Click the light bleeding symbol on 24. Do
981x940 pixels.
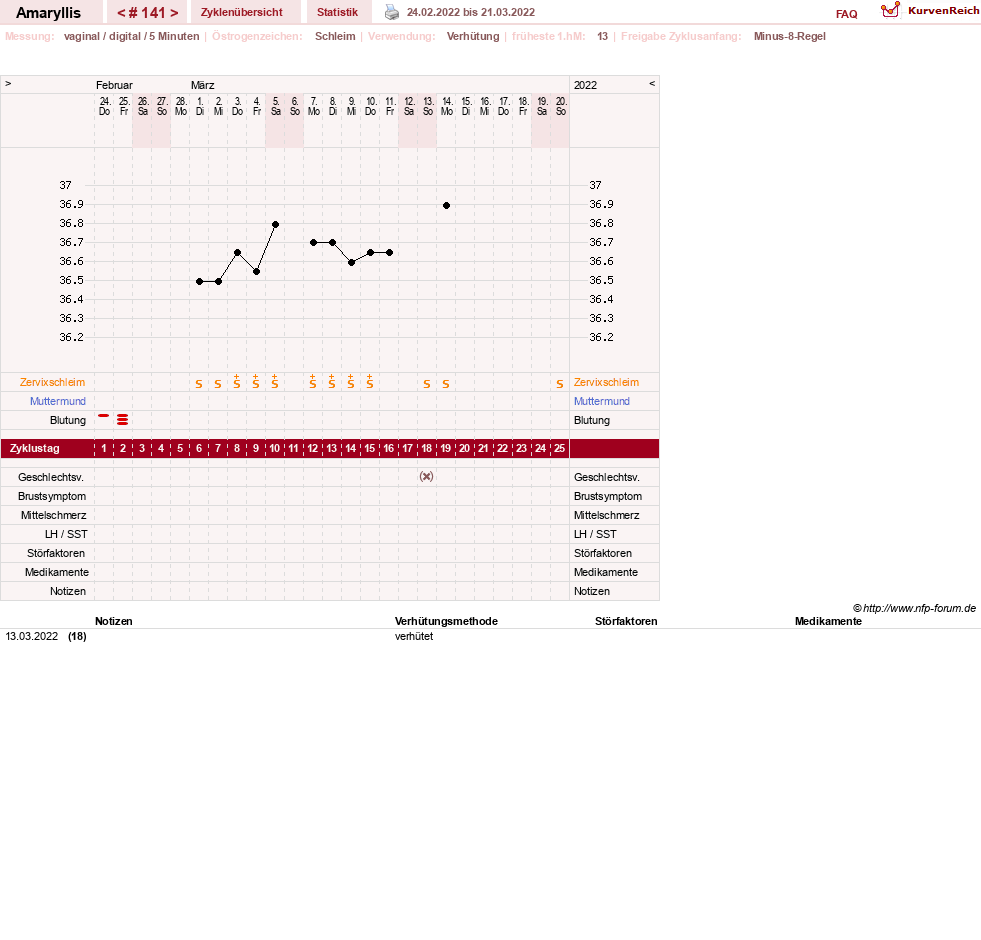click(104, 416)
